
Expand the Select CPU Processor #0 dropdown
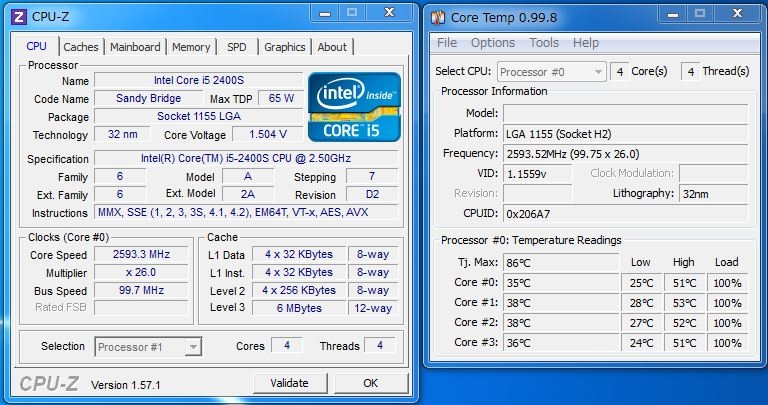pos(598,72)
